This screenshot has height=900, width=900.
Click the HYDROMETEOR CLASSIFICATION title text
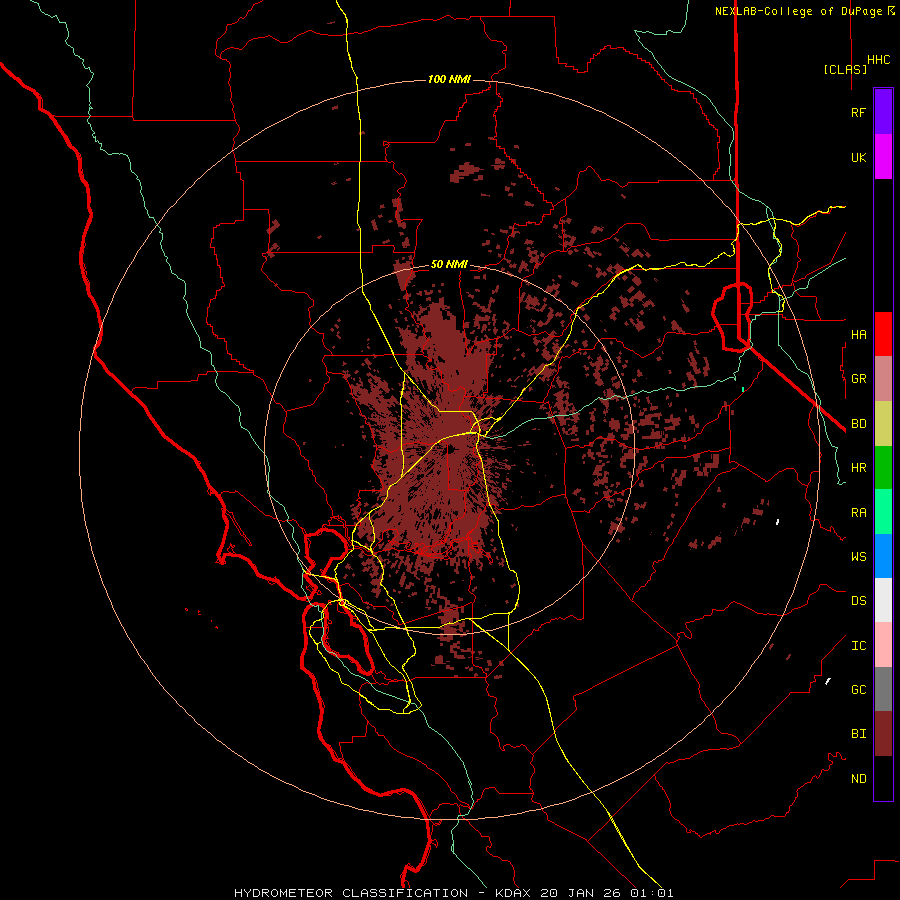tap(351, 893)
